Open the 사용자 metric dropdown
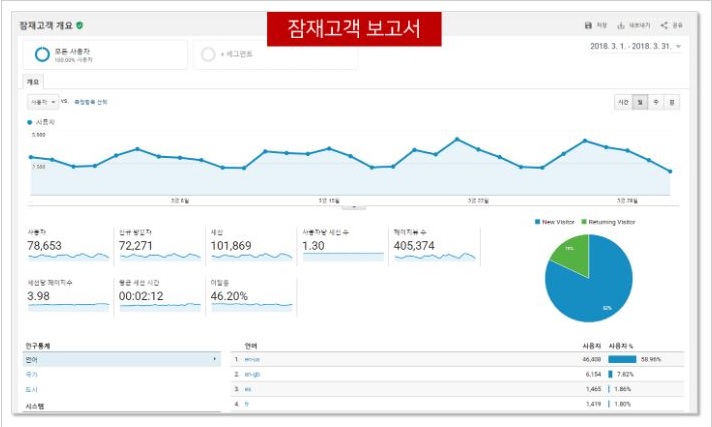 (42, 102)
